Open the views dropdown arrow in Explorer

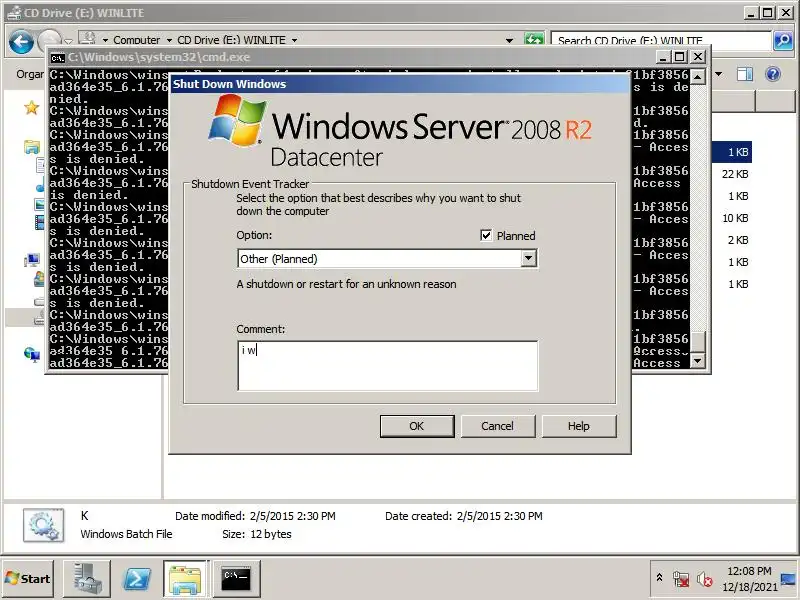coord(719,74)
